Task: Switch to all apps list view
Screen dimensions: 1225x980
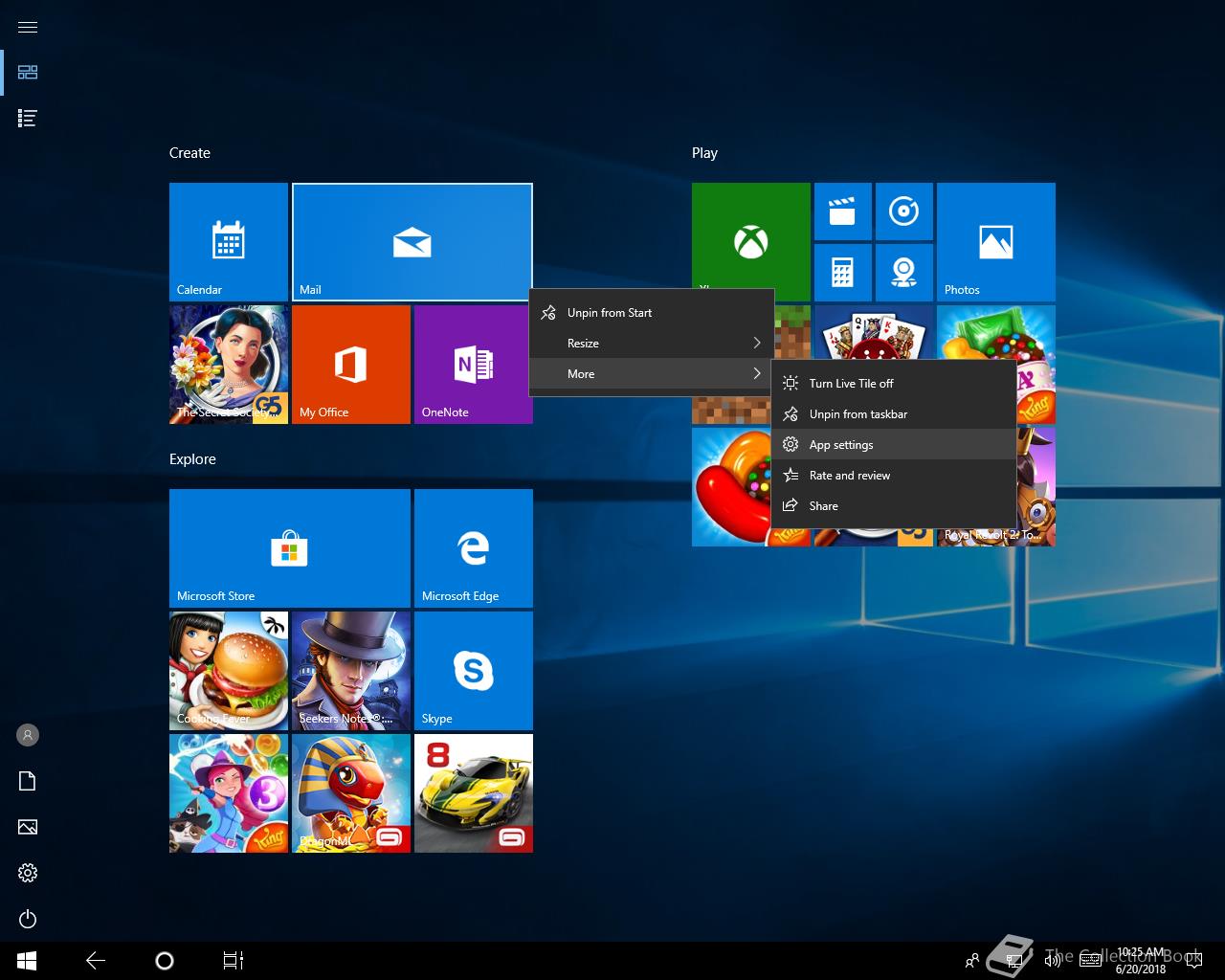Action: pos(28,119)
